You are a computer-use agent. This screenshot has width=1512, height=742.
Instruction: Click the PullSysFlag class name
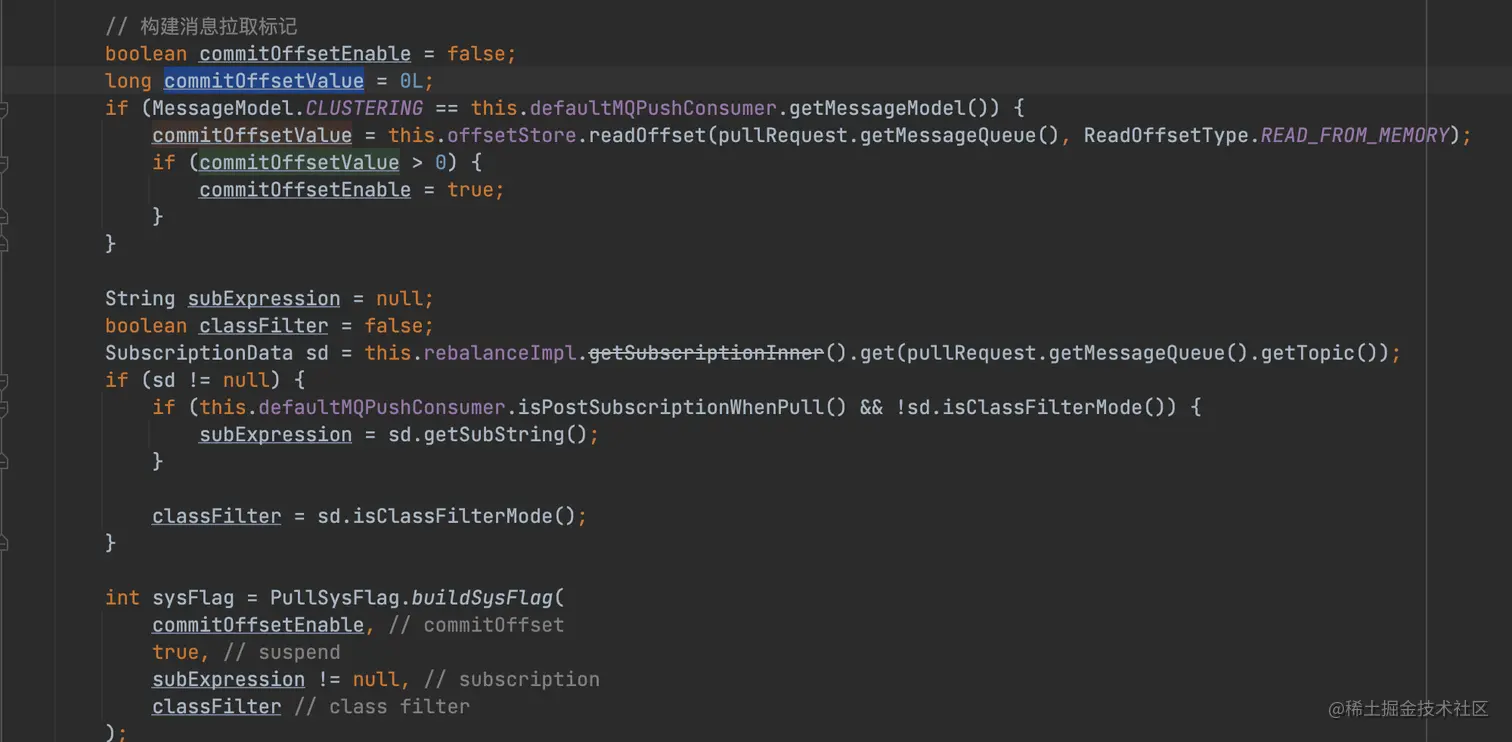[335, 598]
